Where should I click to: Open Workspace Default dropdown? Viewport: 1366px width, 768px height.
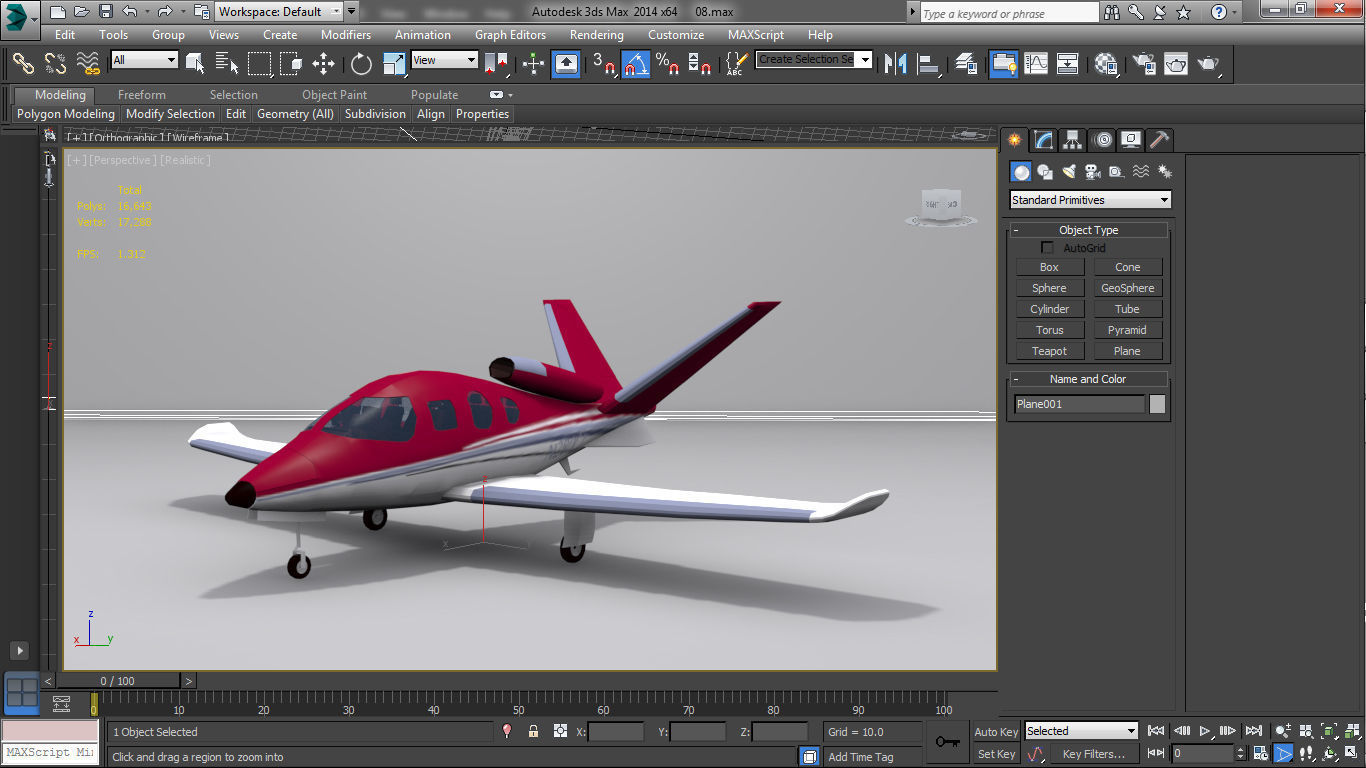click(x=279, y=12)
